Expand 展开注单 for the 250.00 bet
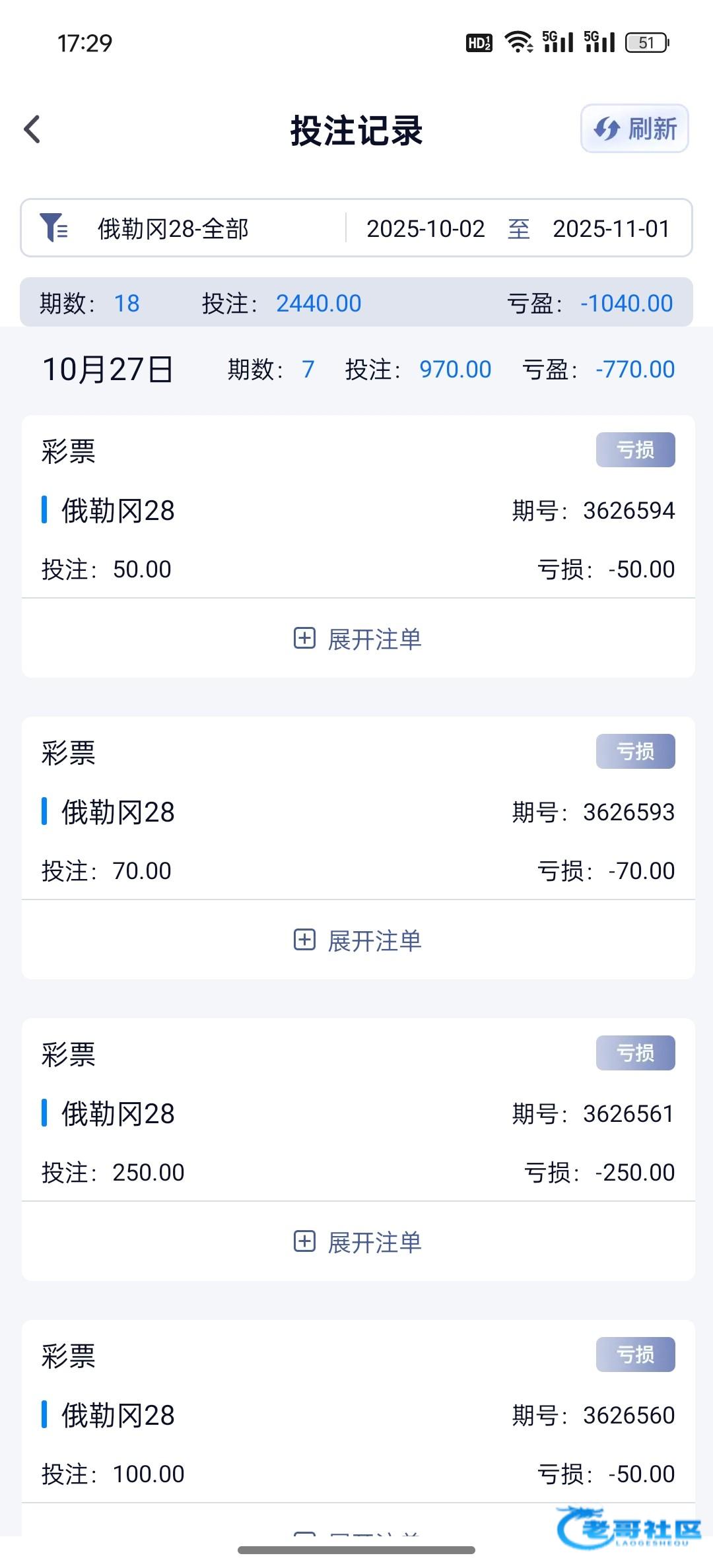Image resolution: width=713 pixels, height=1568 pixels. coord(374,1242)
